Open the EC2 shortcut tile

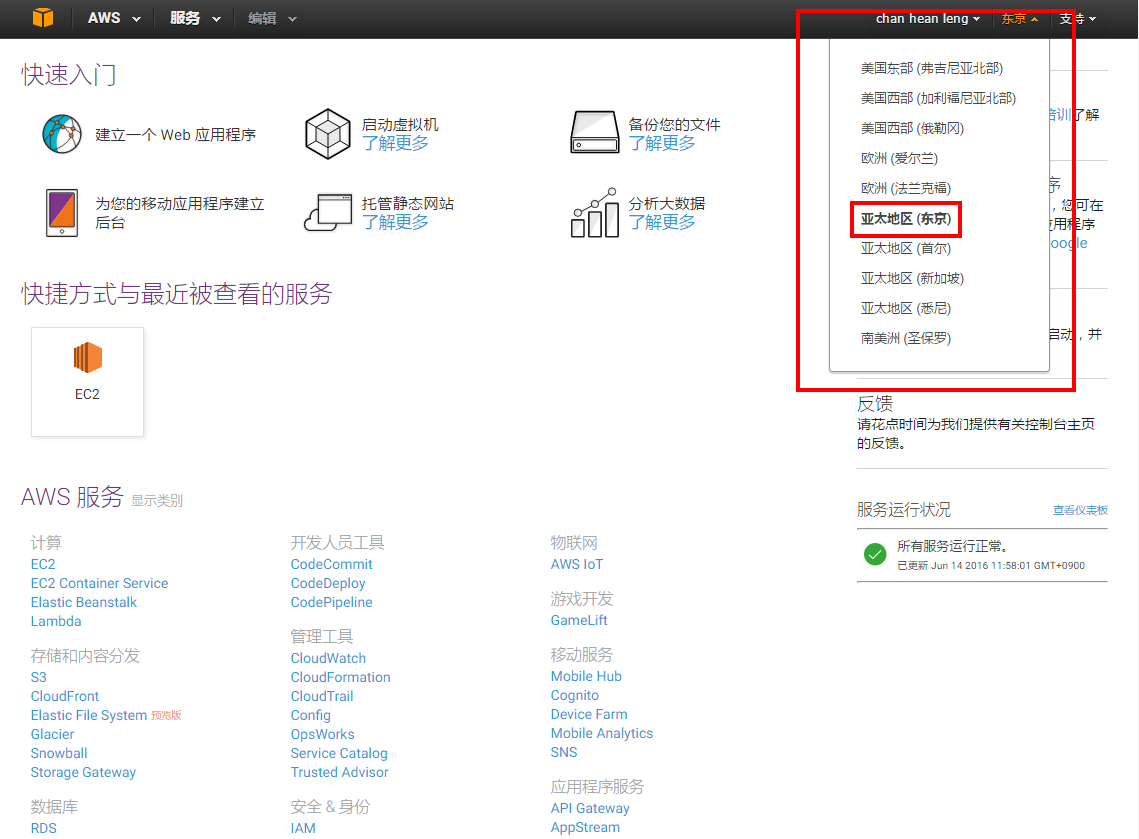click(x=87, y=381)
